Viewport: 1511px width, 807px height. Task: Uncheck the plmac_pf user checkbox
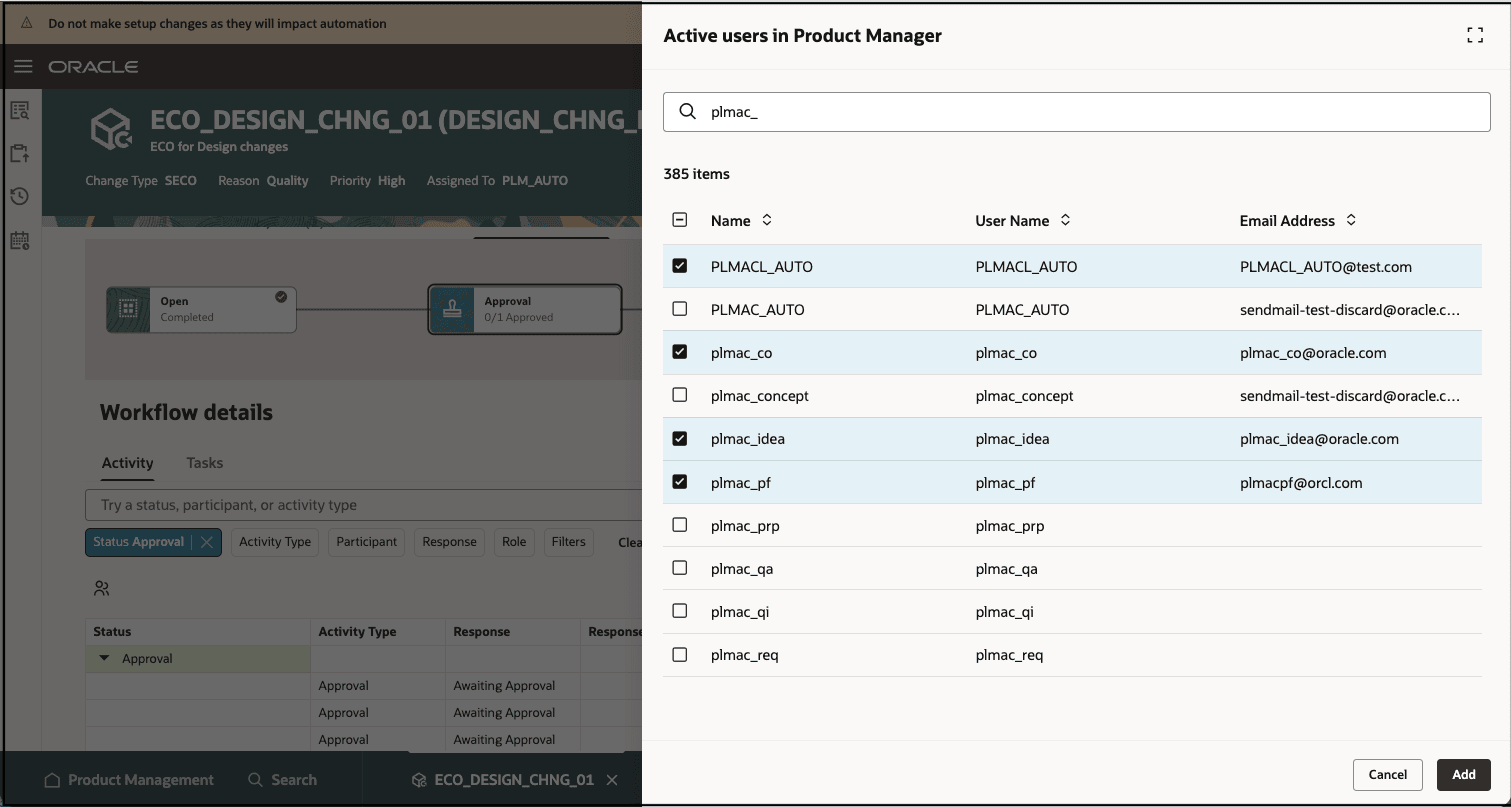tap(680, 482)
